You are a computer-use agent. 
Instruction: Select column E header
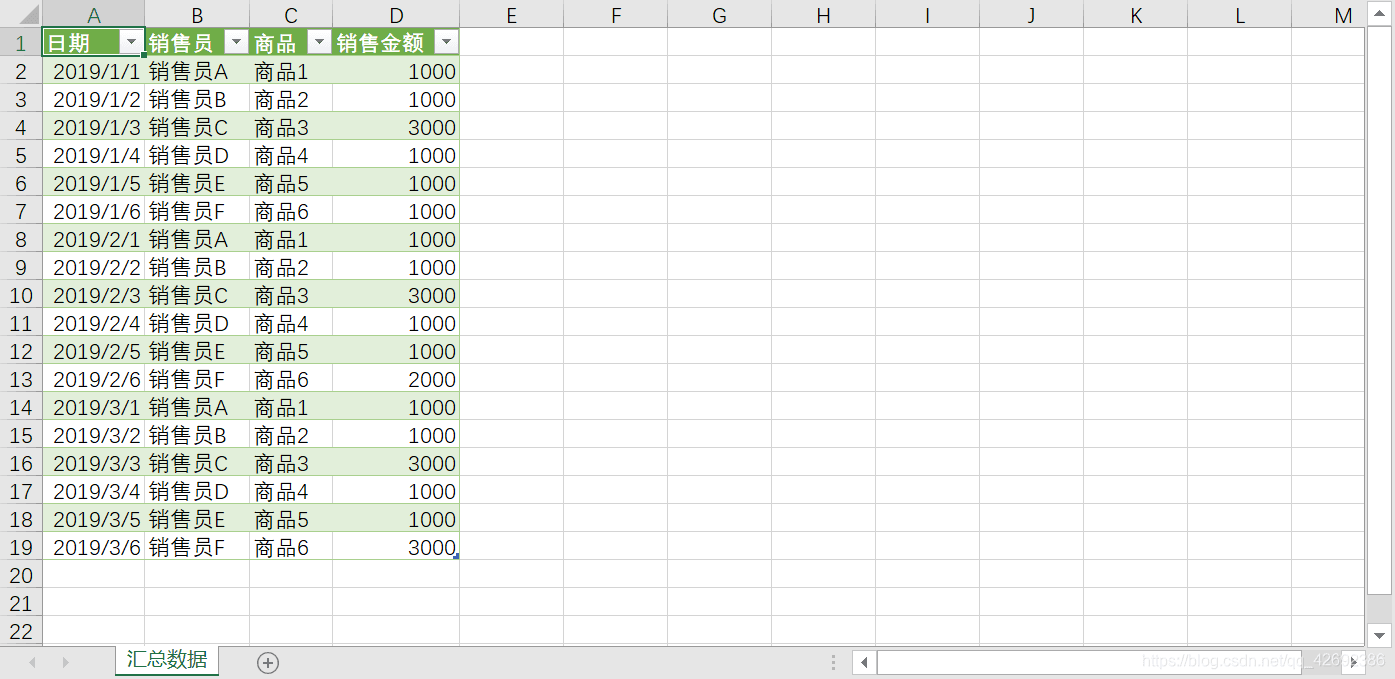pos(512,14)
